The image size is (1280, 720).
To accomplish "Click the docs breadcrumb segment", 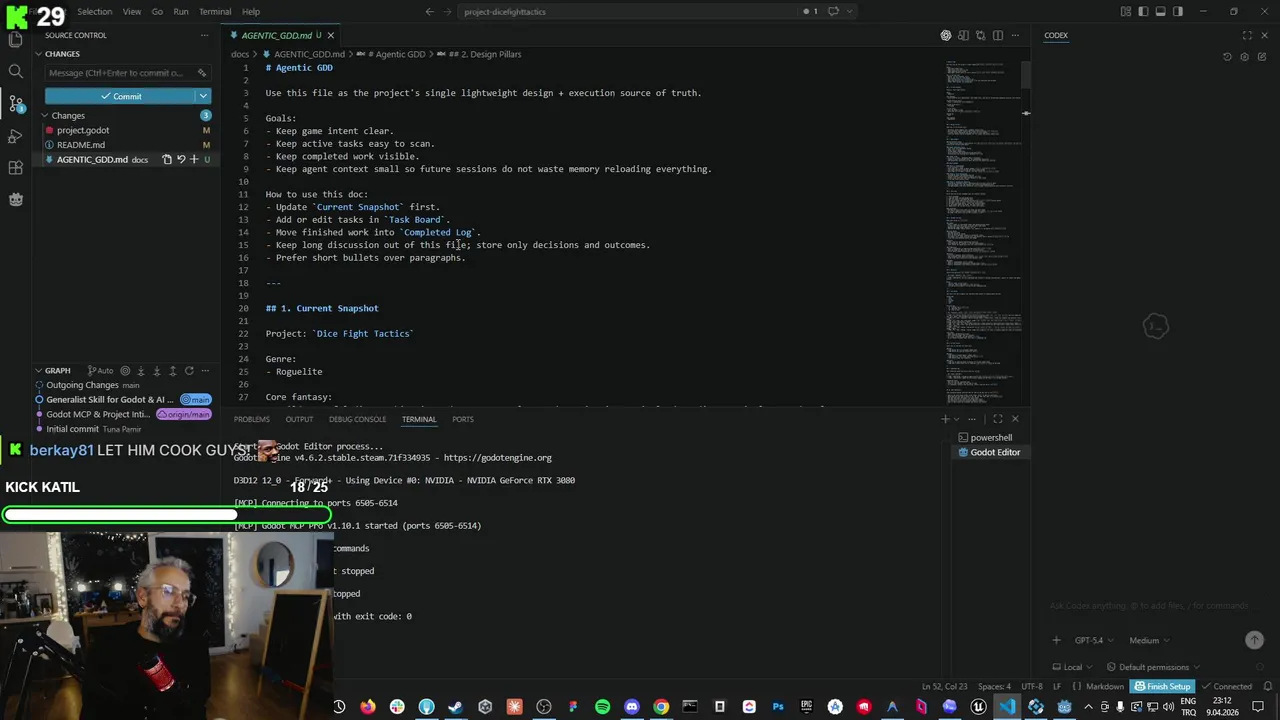I will 240,54.
